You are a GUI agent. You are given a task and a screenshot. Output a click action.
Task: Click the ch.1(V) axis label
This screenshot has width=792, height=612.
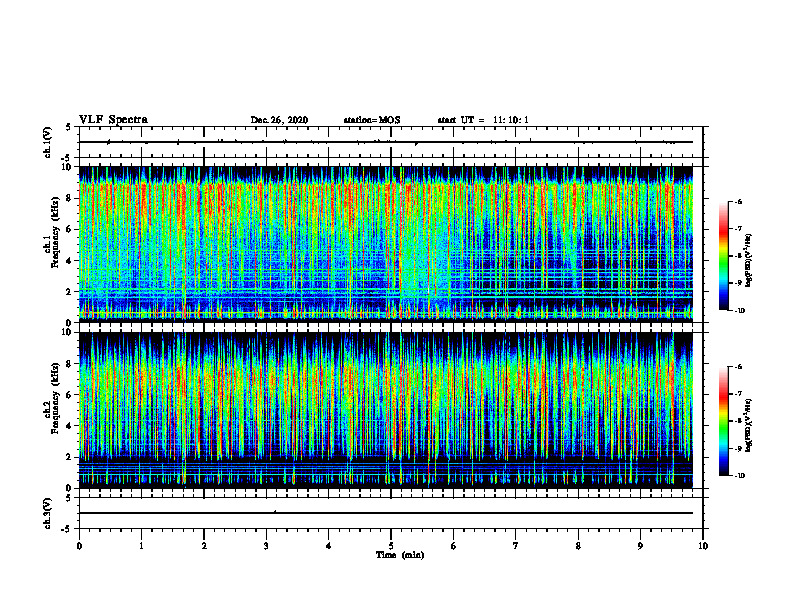click(48, 142)
